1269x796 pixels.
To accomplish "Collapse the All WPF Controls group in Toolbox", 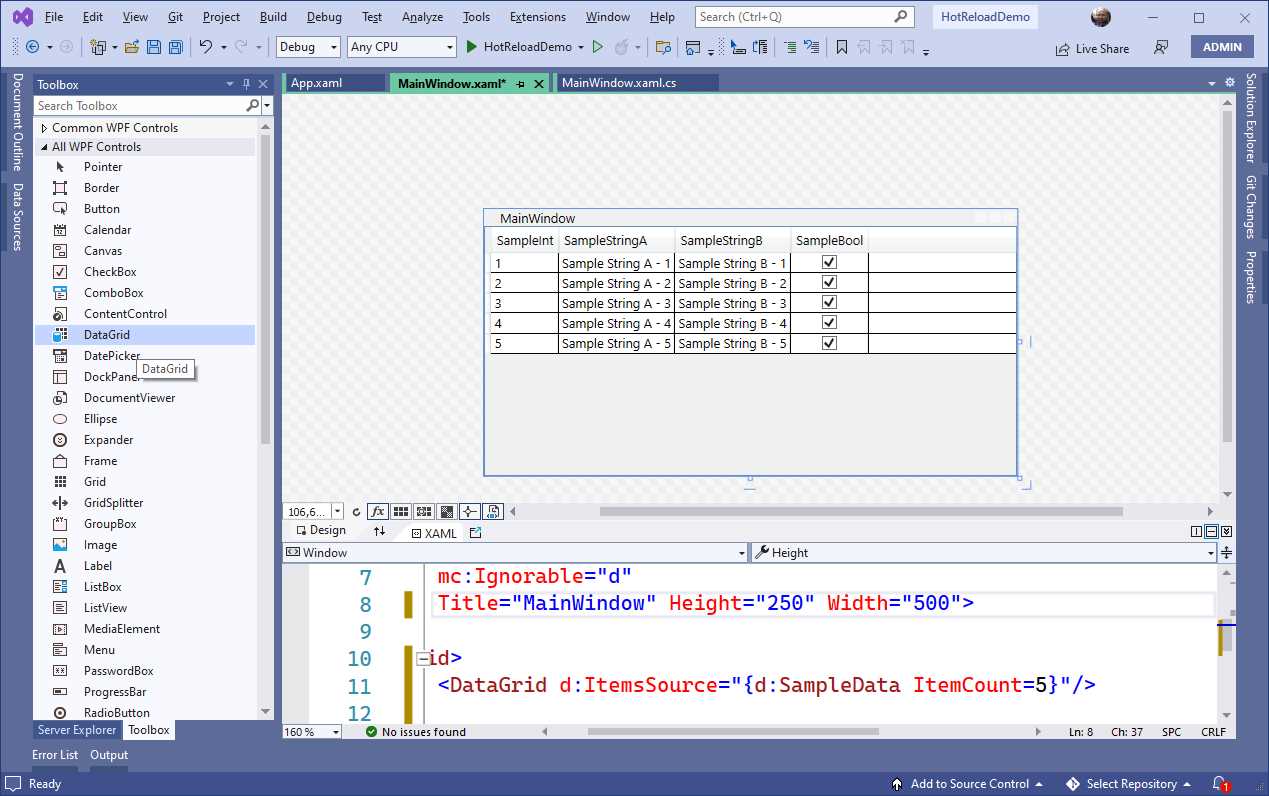I will pyautogui.click(x=43, y=146).
